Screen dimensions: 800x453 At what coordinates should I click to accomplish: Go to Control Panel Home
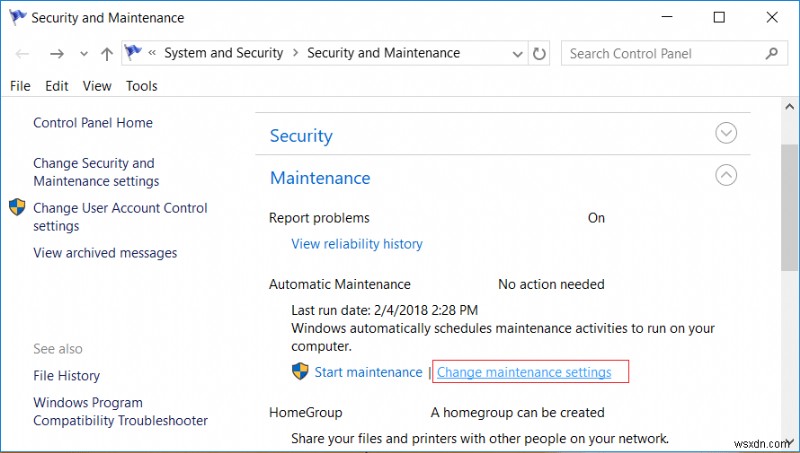[x=93, y=123]
